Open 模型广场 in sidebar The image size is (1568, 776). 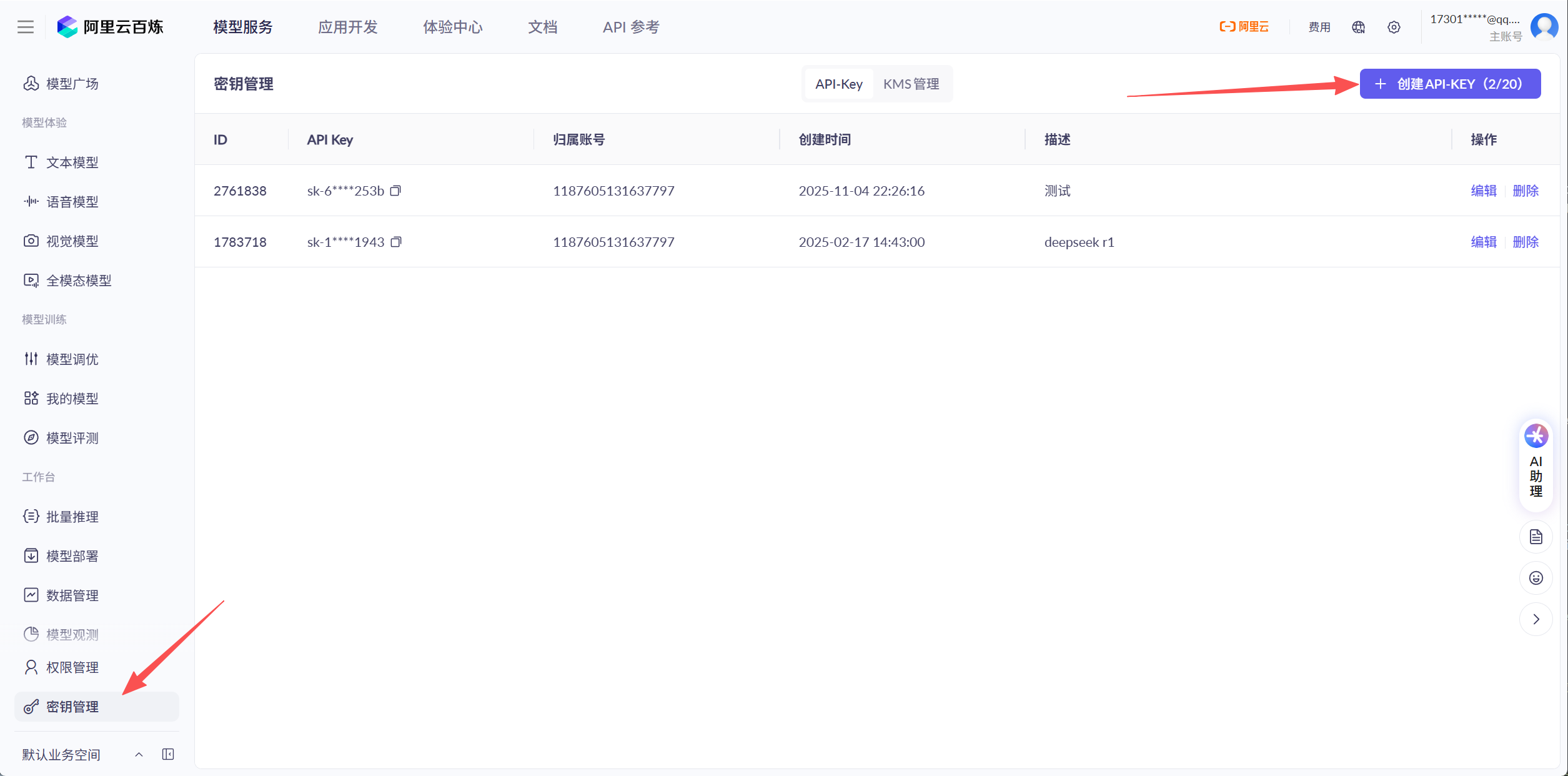[x=72, y=84]
